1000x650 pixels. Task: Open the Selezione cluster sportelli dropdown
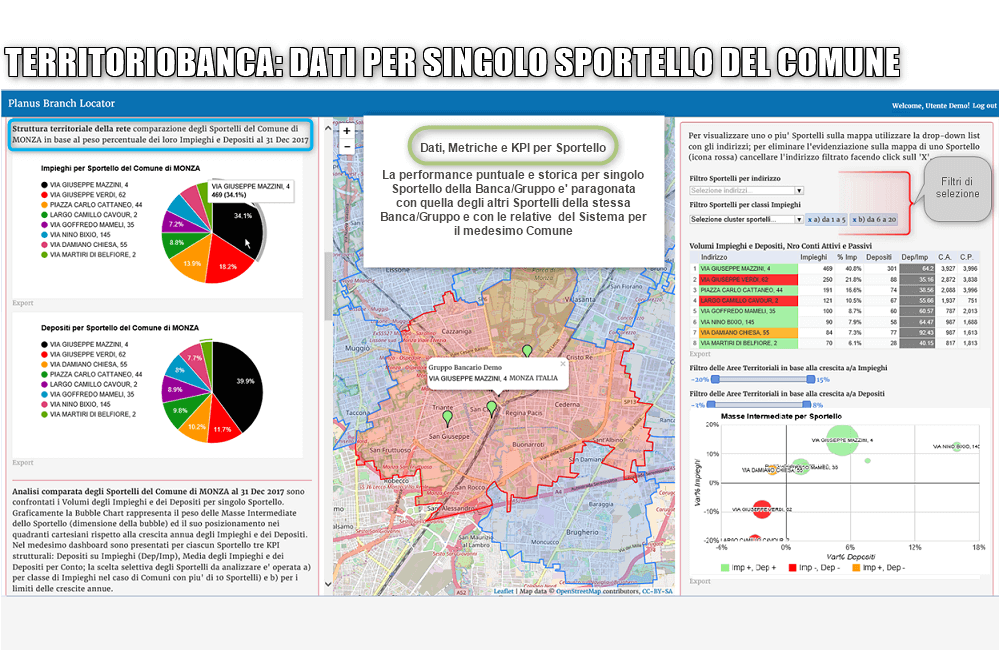pos(746,219)
